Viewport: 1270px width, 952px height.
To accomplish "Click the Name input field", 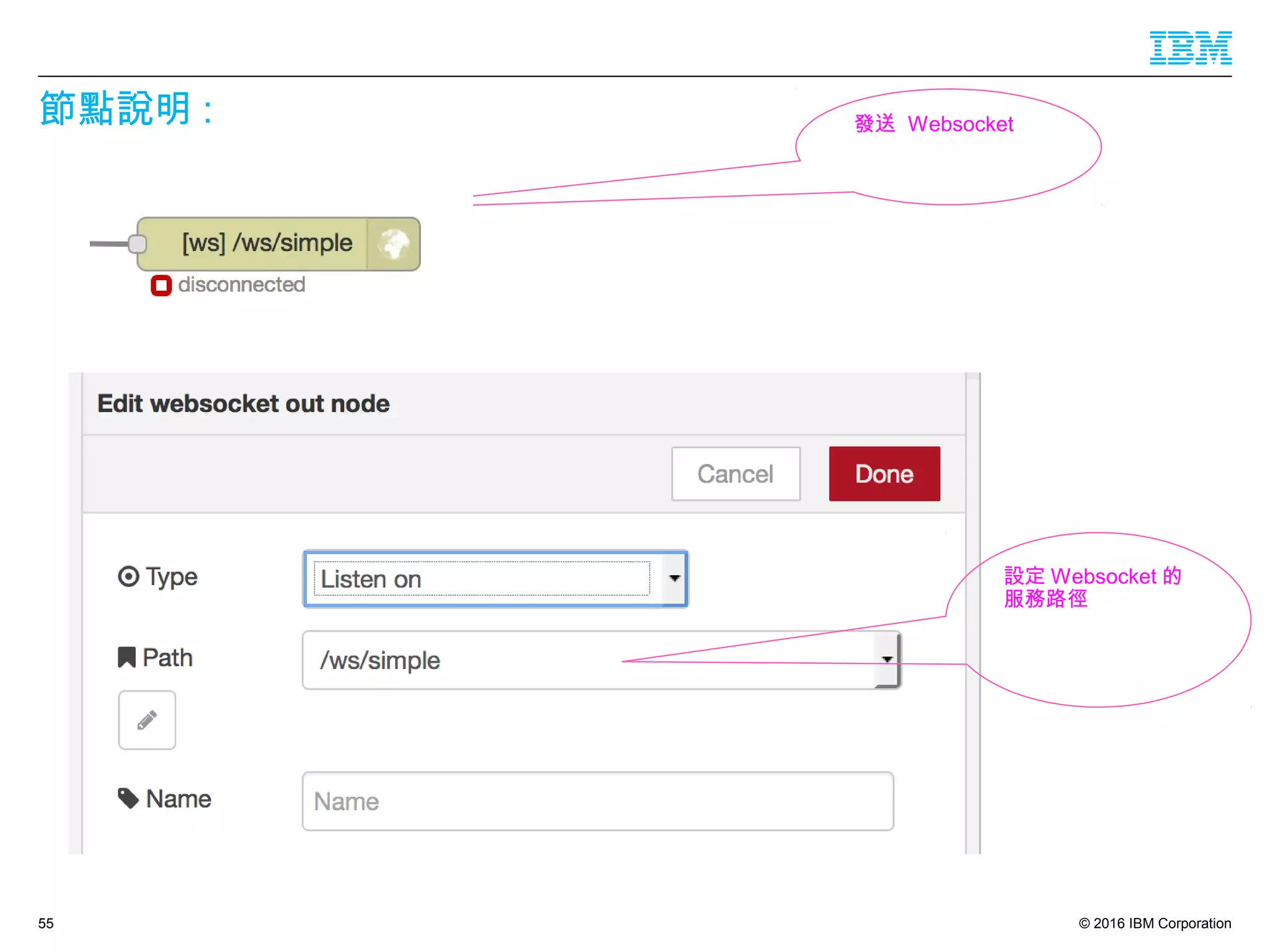I will 597,801.
